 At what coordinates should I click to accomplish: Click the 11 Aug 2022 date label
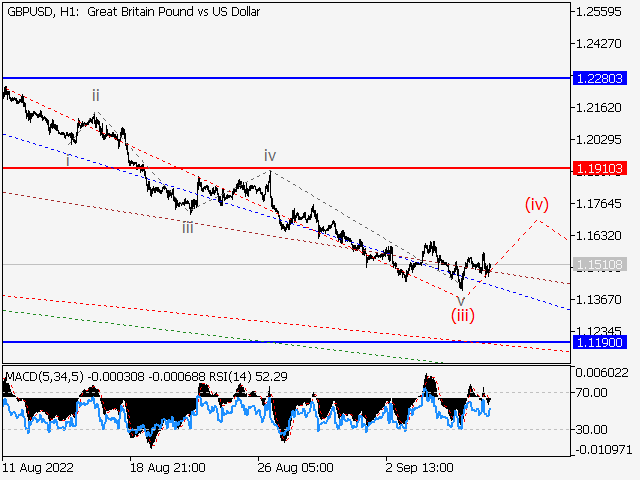pyautogui.click(x=38, y=467)
